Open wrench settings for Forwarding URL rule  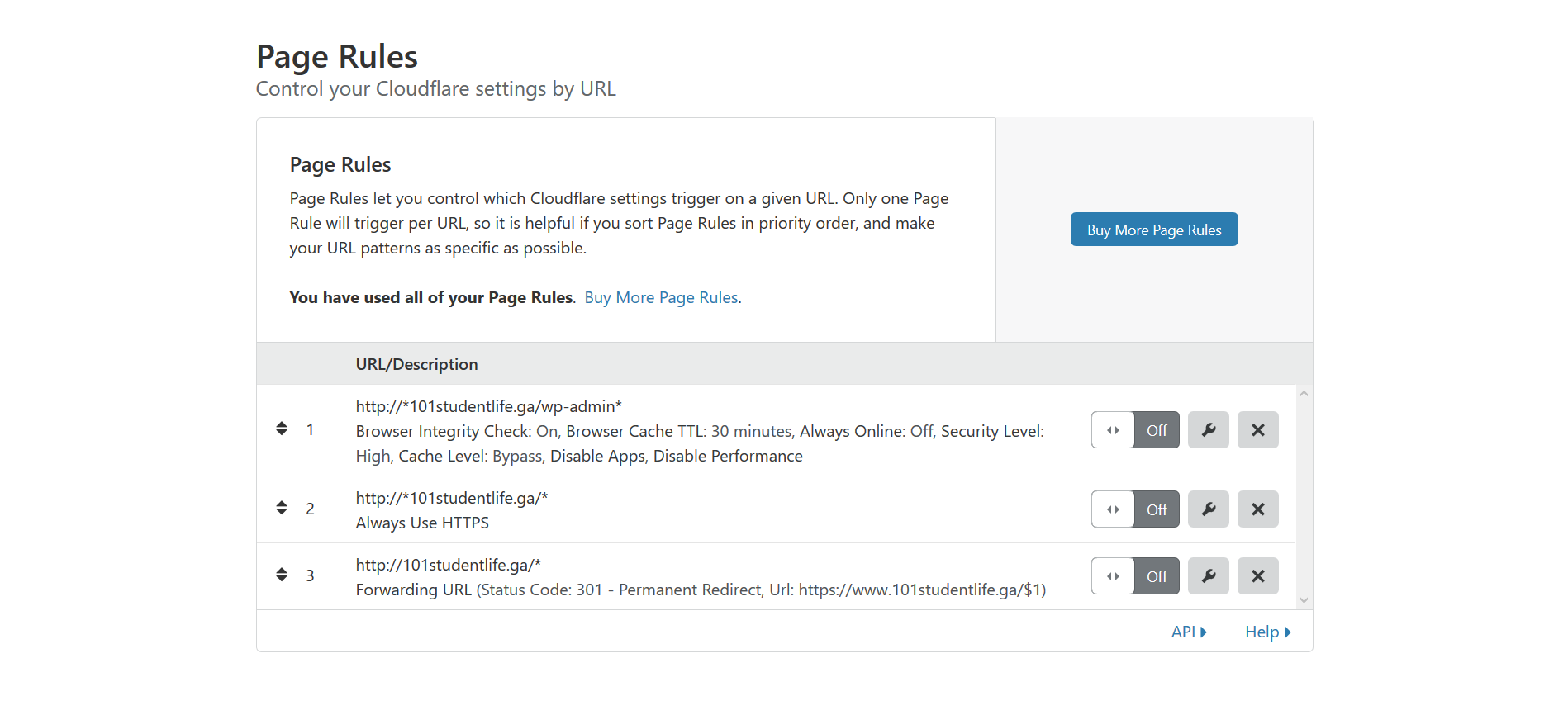(1208, 576)
